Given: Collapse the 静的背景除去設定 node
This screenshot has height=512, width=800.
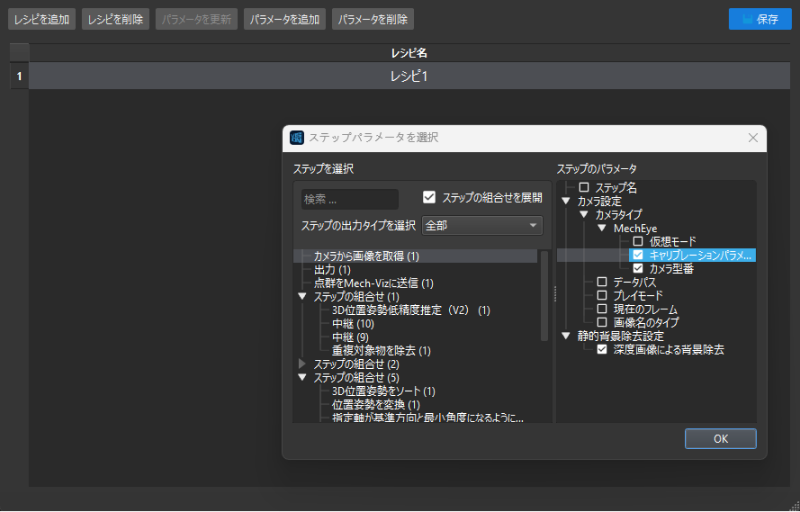Looking at the screenshot, I should (x=566, y=336).
